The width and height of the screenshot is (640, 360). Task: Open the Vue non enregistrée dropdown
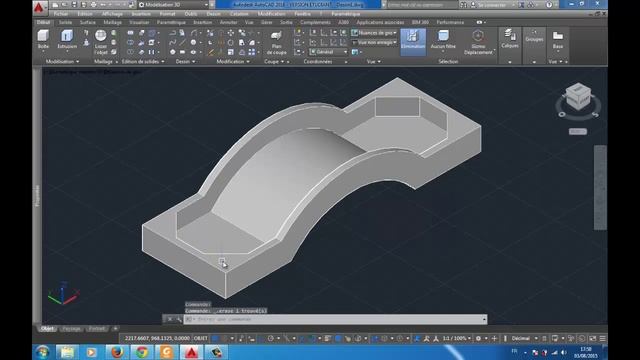374,42
